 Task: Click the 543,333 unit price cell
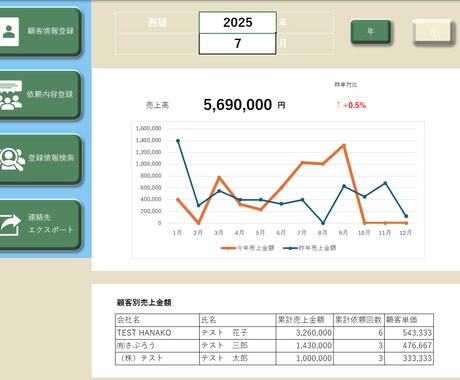tap(409, 333)
